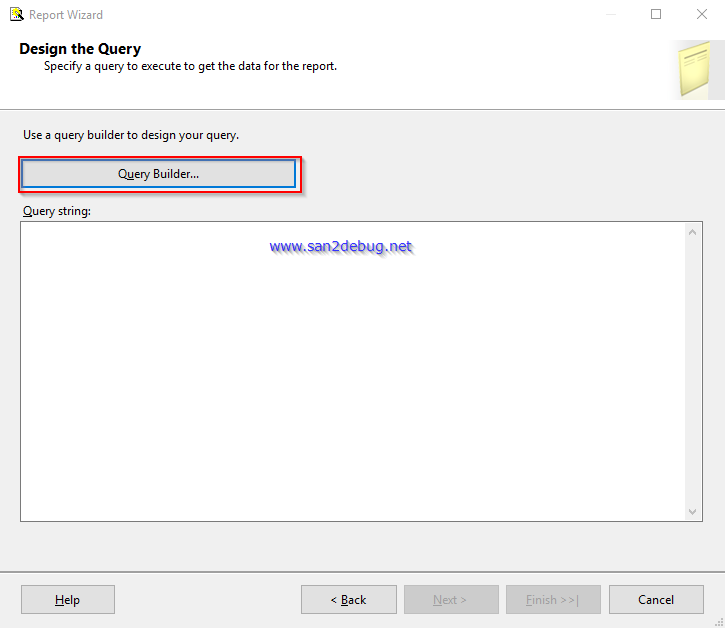Click 'Use a query builder to design your query.'
The height and width of the screenshot is (628, 725).
tap(131, 135)
